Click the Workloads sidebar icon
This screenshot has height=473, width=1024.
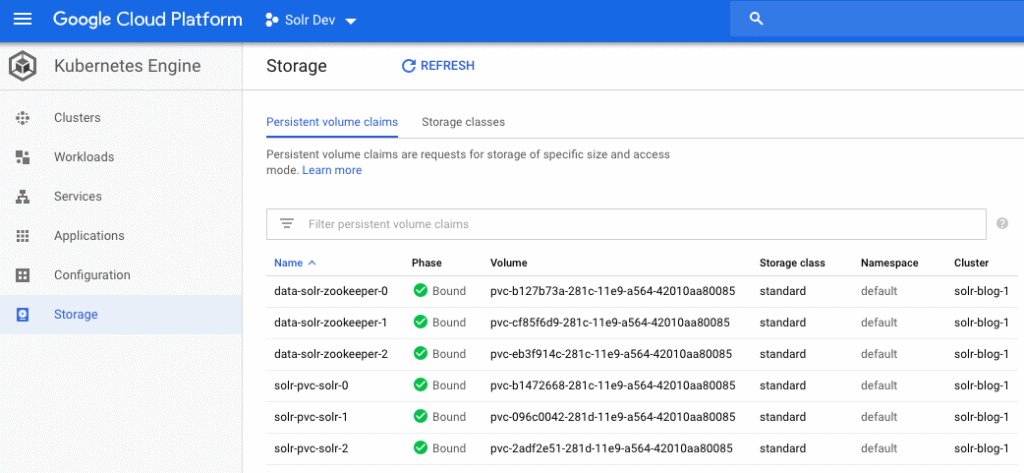pyautogui.click(x=23, y=157)
